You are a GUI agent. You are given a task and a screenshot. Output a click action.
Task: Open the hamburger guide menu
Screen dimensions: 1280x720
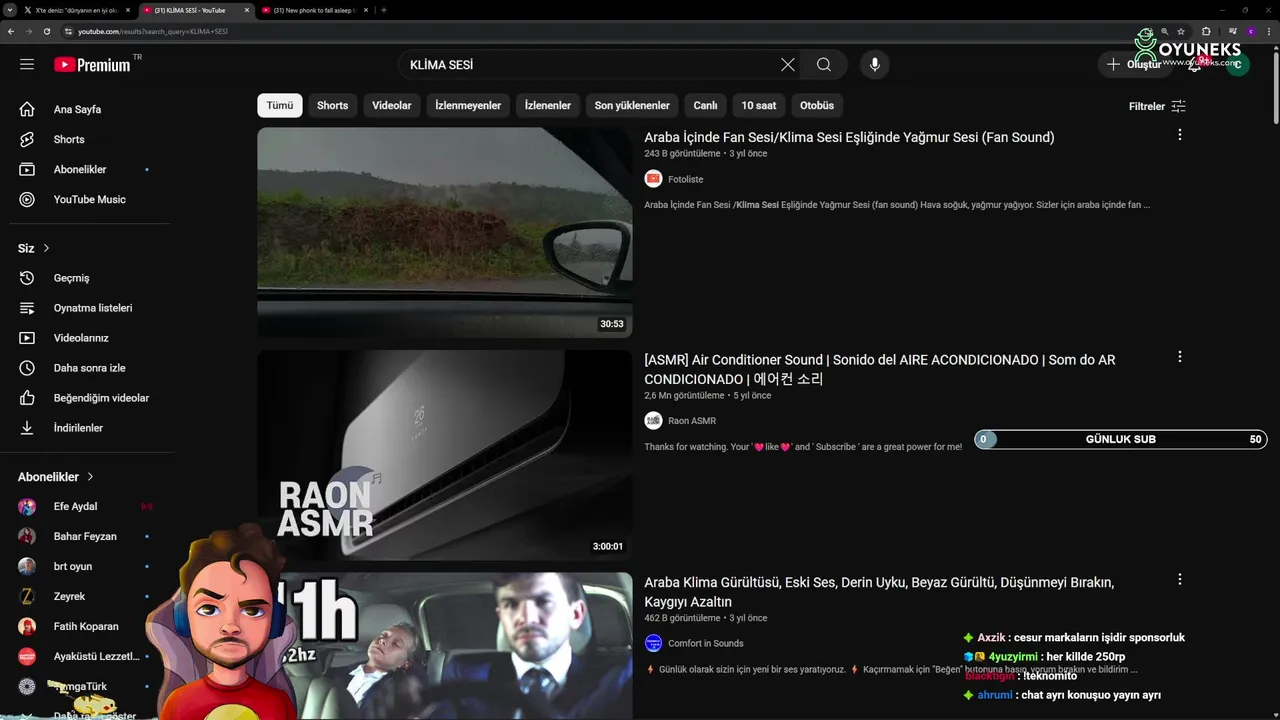[27, 64]
